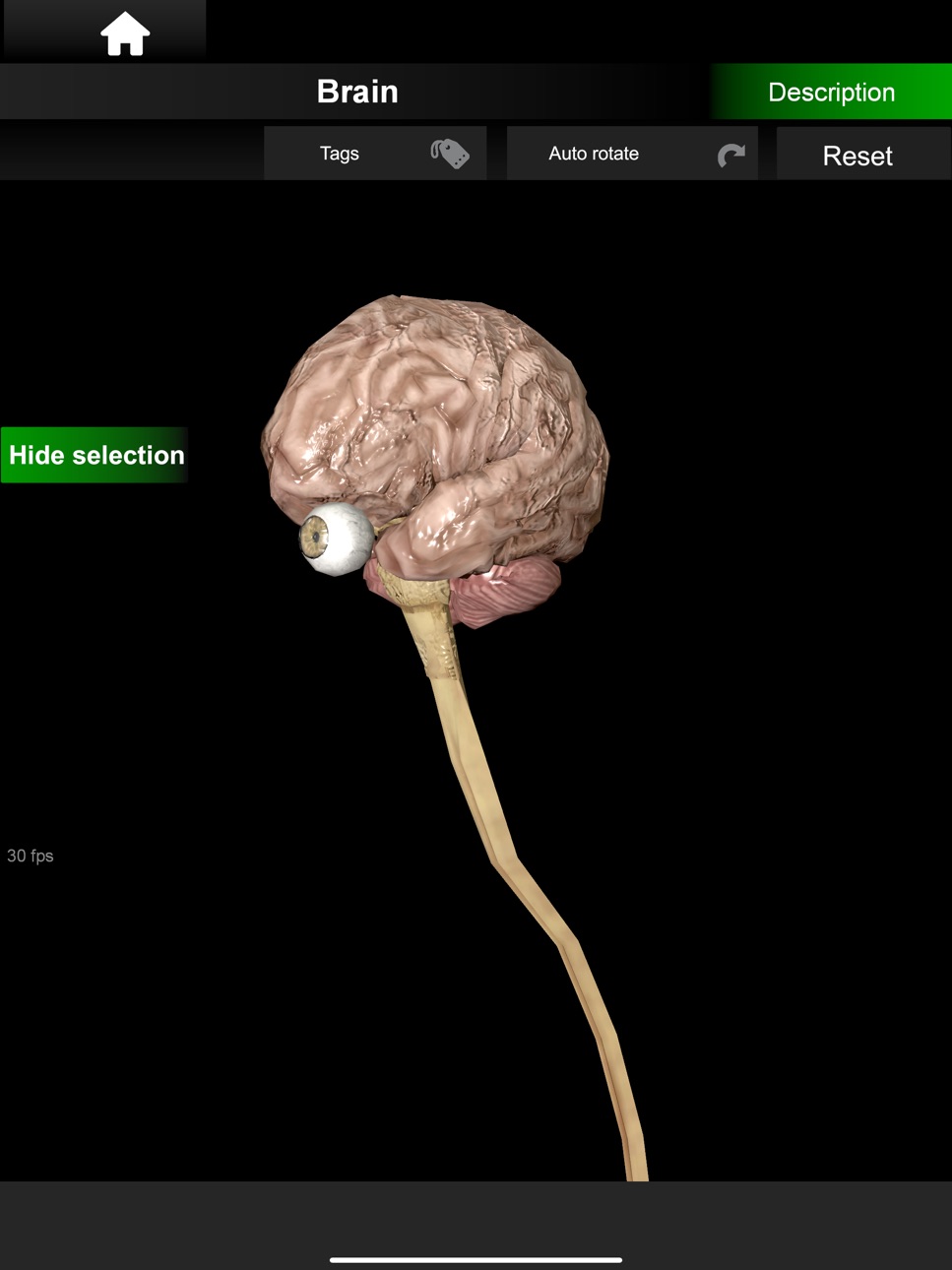Screen dimensions: 952x1270
Task: Reset the 3D view
Action: point(863,155)
